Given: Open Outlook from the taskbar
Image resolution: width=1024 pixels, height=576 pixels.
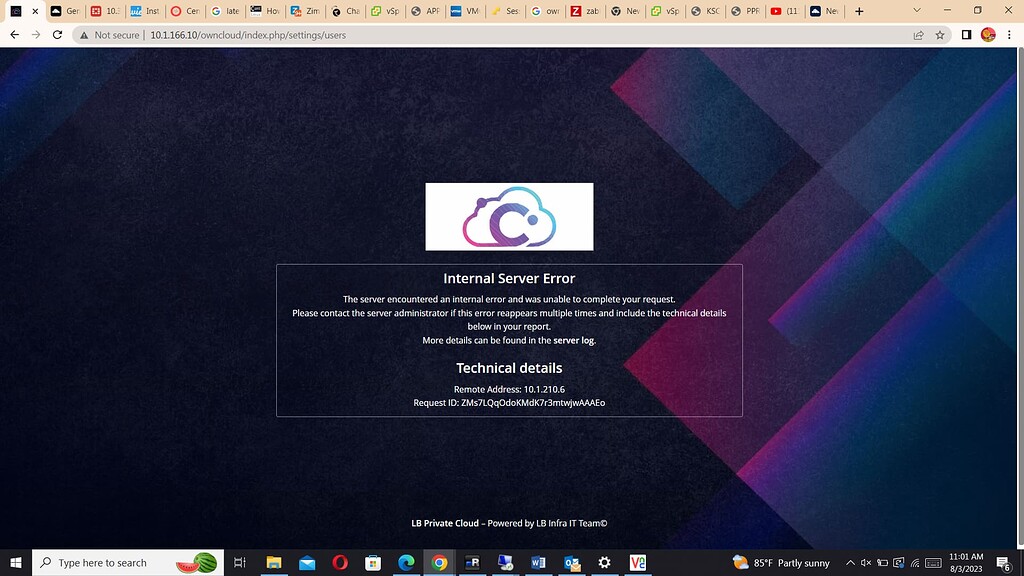Looking at the screenshot, I should 571,562.
